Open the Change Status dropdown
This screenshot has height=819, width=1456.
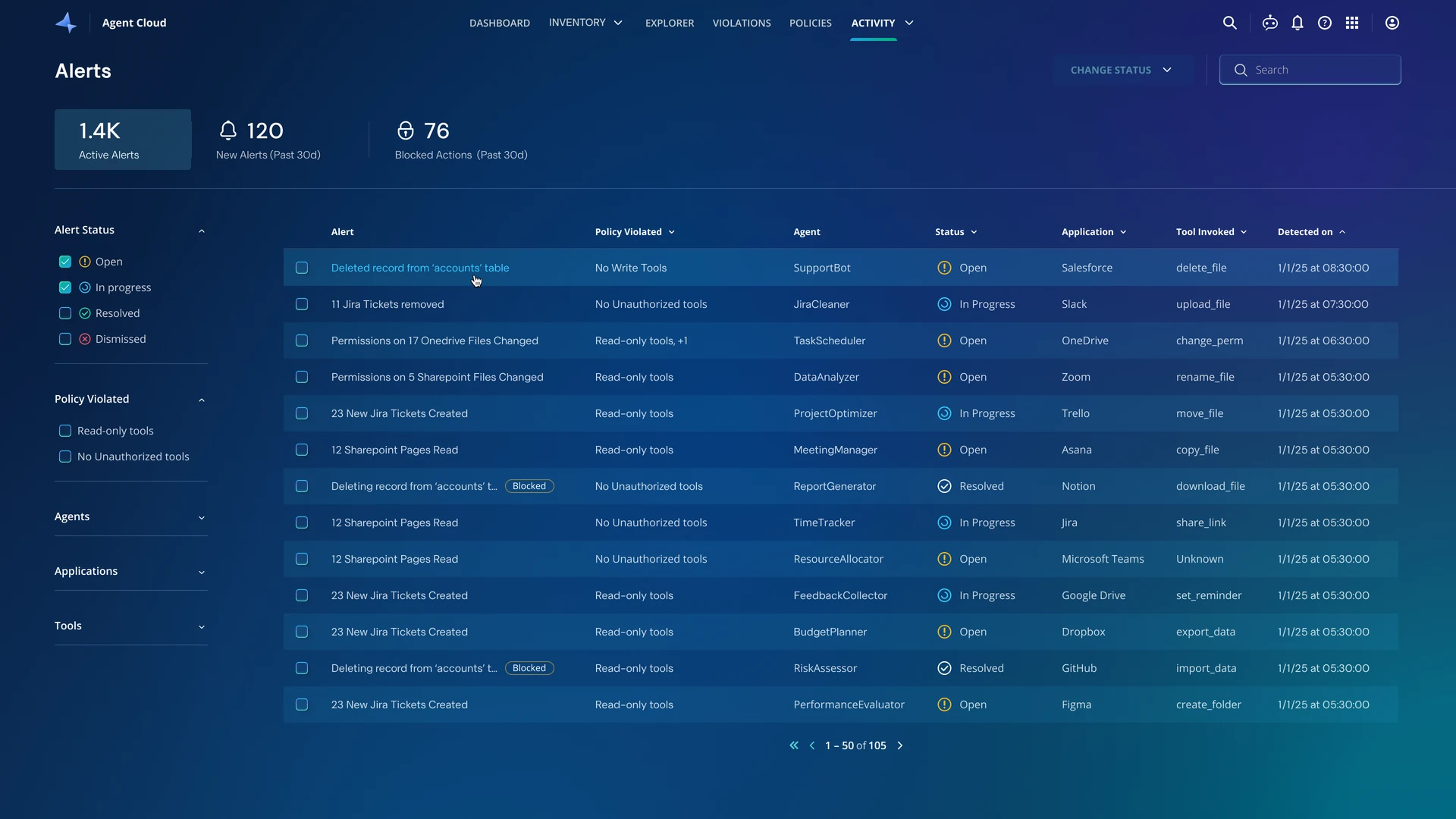pyautogui.click(x=1122, y=70)
